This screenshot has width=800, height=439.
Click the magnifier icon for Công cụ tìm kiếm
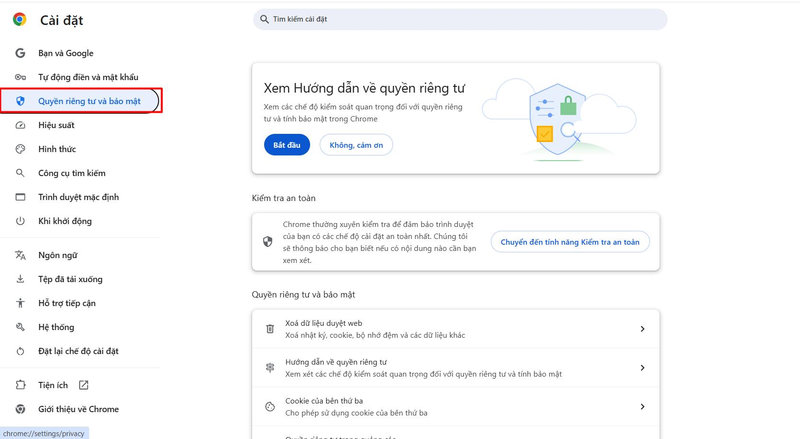(20, 173)
